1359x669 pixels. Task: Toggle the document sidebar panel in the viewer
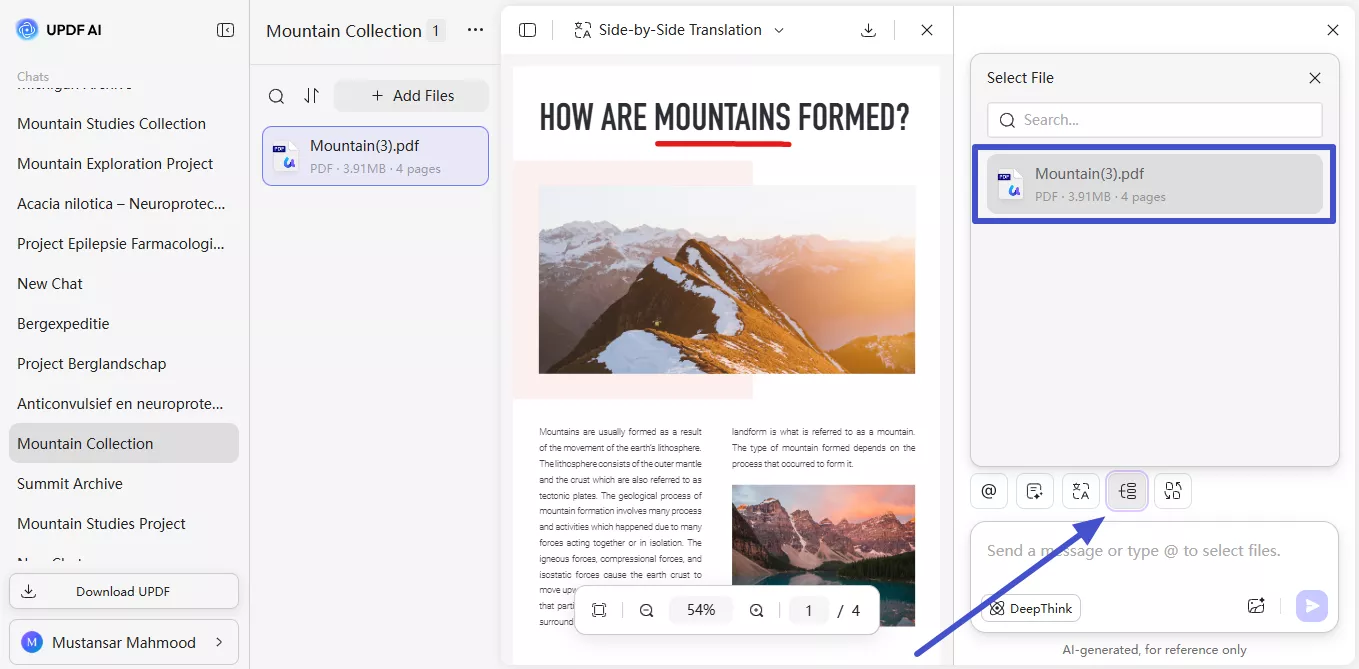tap(527, 30)
